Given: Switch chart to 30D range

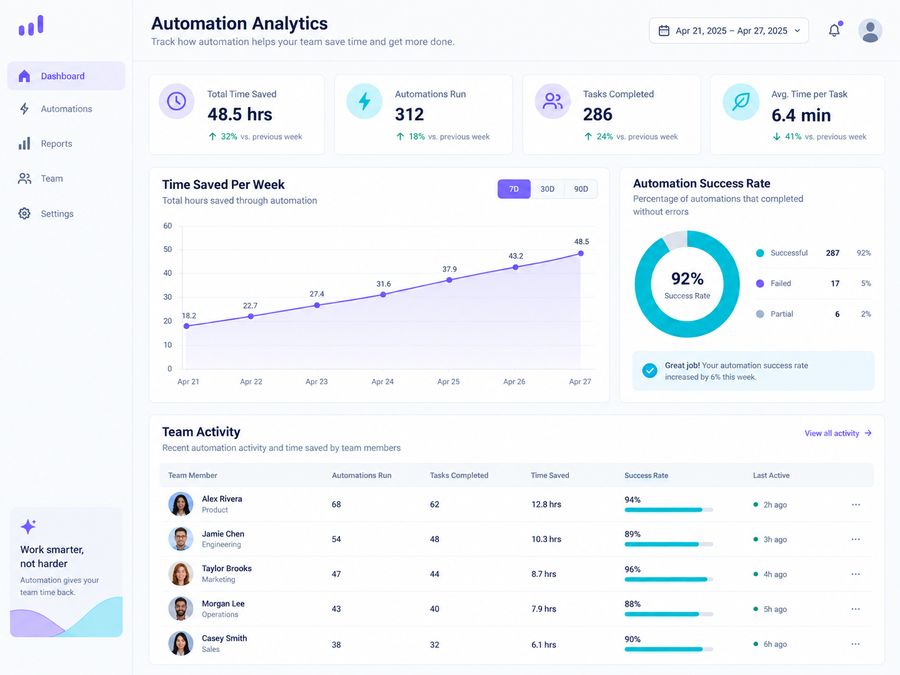Looking at the screenshot, I should pyautogui.click(x=548, y=189).
